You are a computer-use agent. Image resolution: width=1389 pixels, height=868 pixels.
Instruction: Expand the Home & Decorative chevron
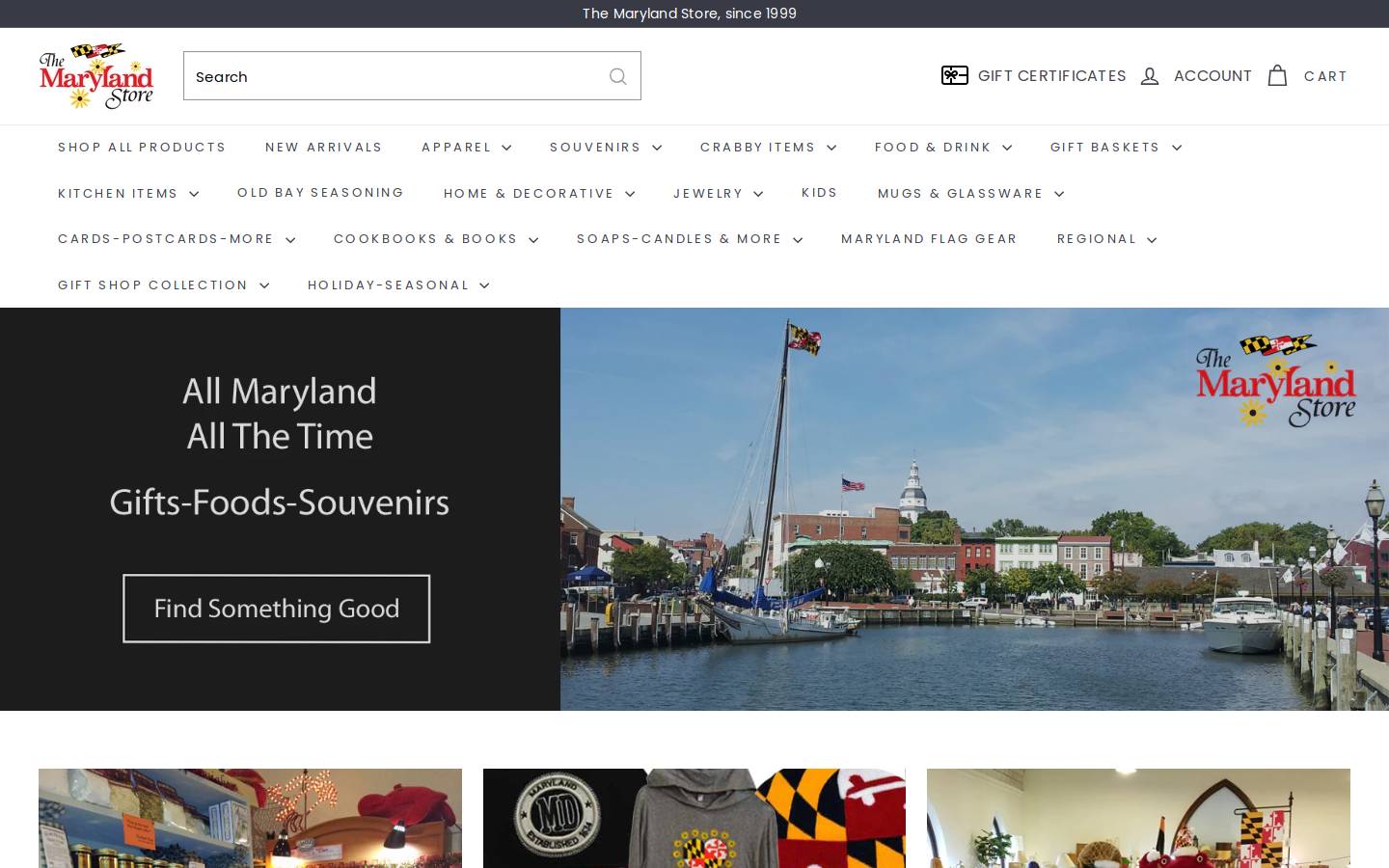[630, 194]
